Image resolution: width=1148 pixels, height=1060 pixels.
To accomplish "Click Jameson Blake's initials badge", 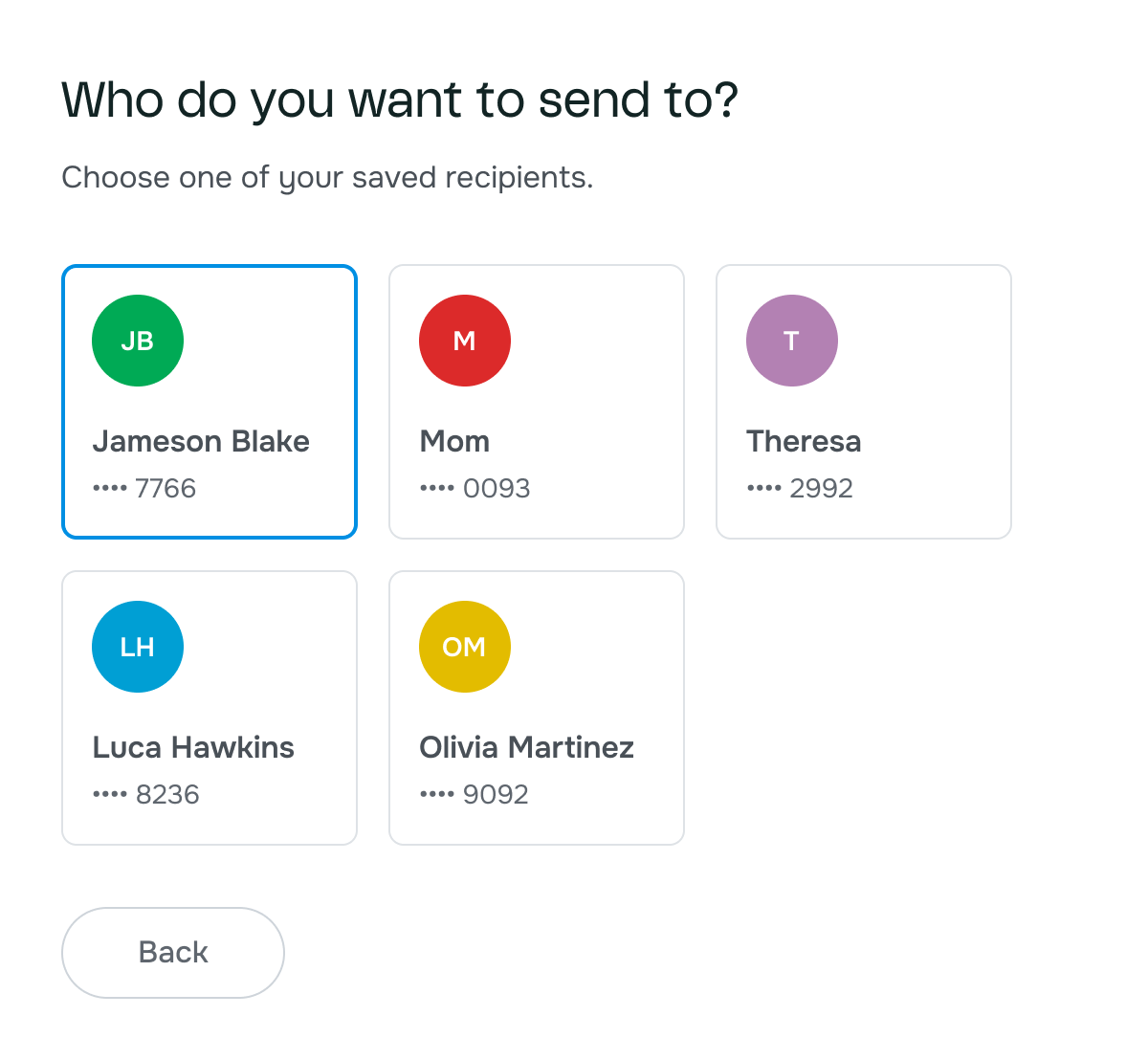I will coord(137,340).
